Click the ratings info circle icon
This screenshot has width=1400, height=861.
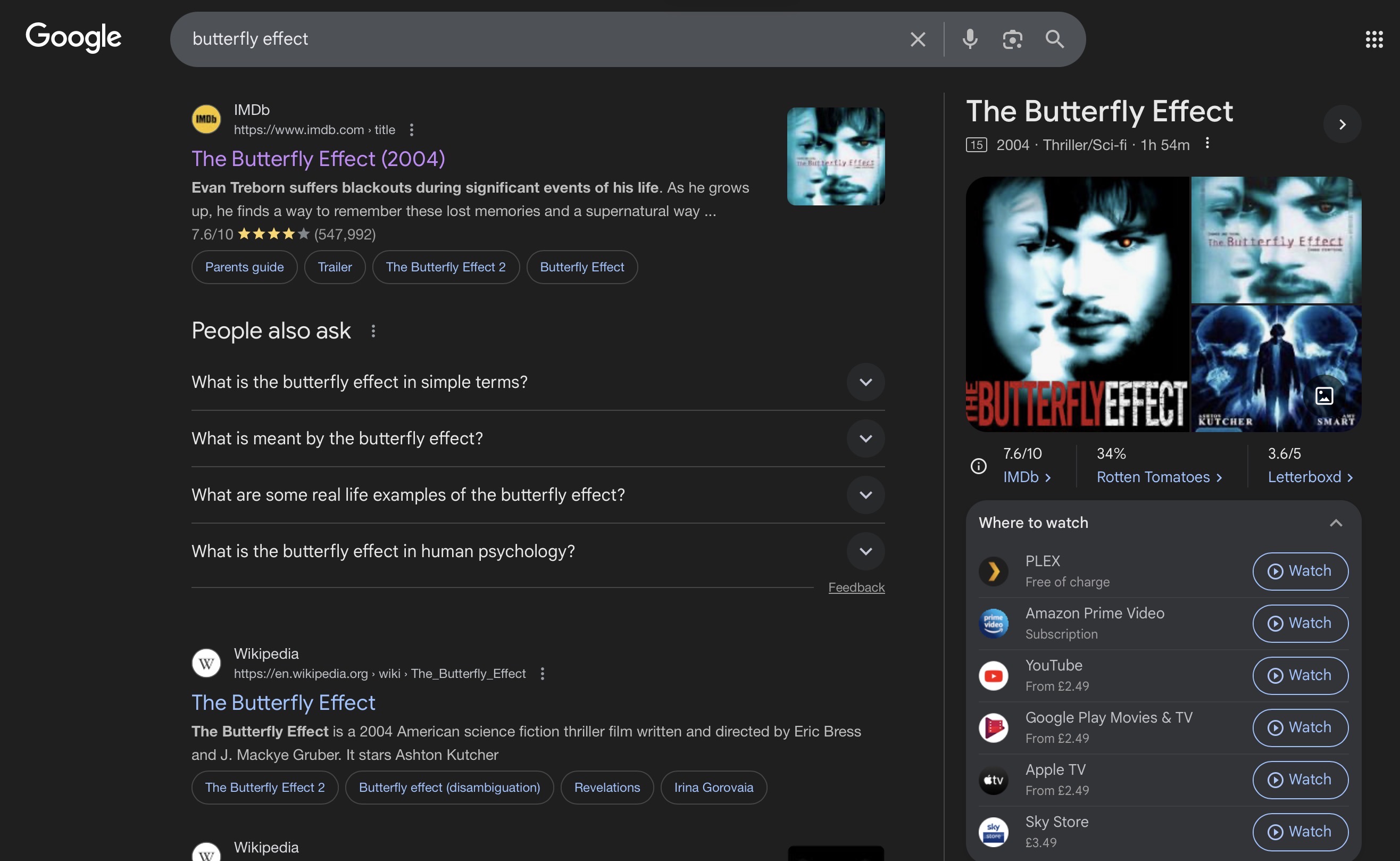click(978, 466)
